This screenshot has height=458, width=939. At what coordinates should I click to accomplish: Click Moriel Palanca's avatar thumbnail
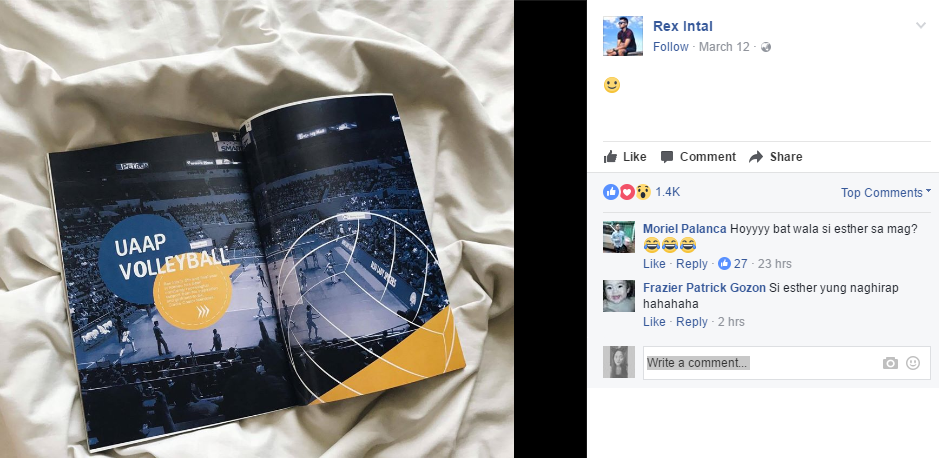[x=619, y=236]
